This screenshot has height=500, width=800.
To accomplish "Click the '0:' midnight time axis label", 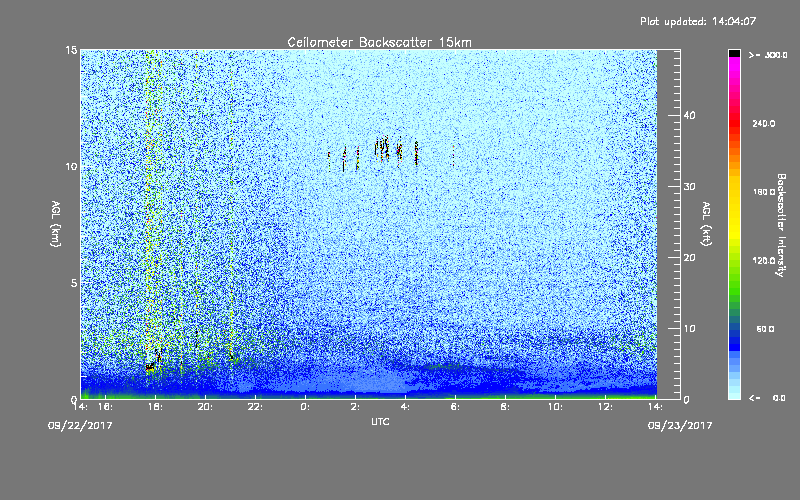I will point(305,407).
